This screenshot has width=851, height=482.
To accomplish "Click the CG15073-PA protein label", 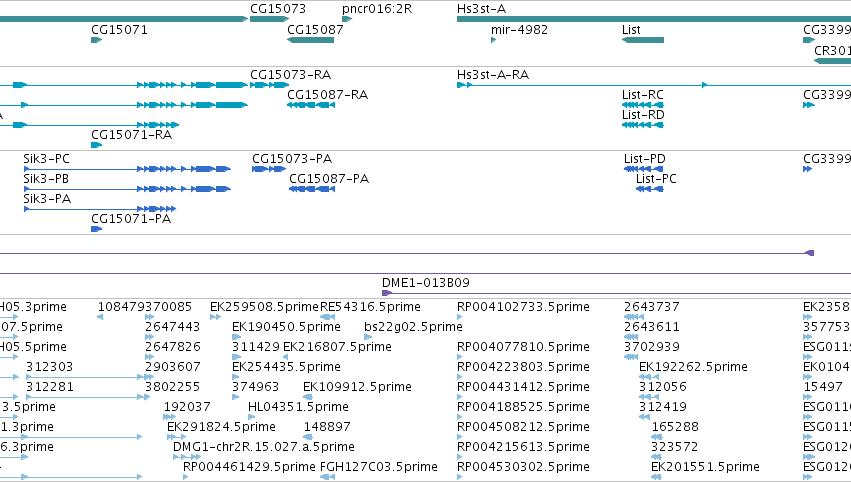I will coord(292,158).
